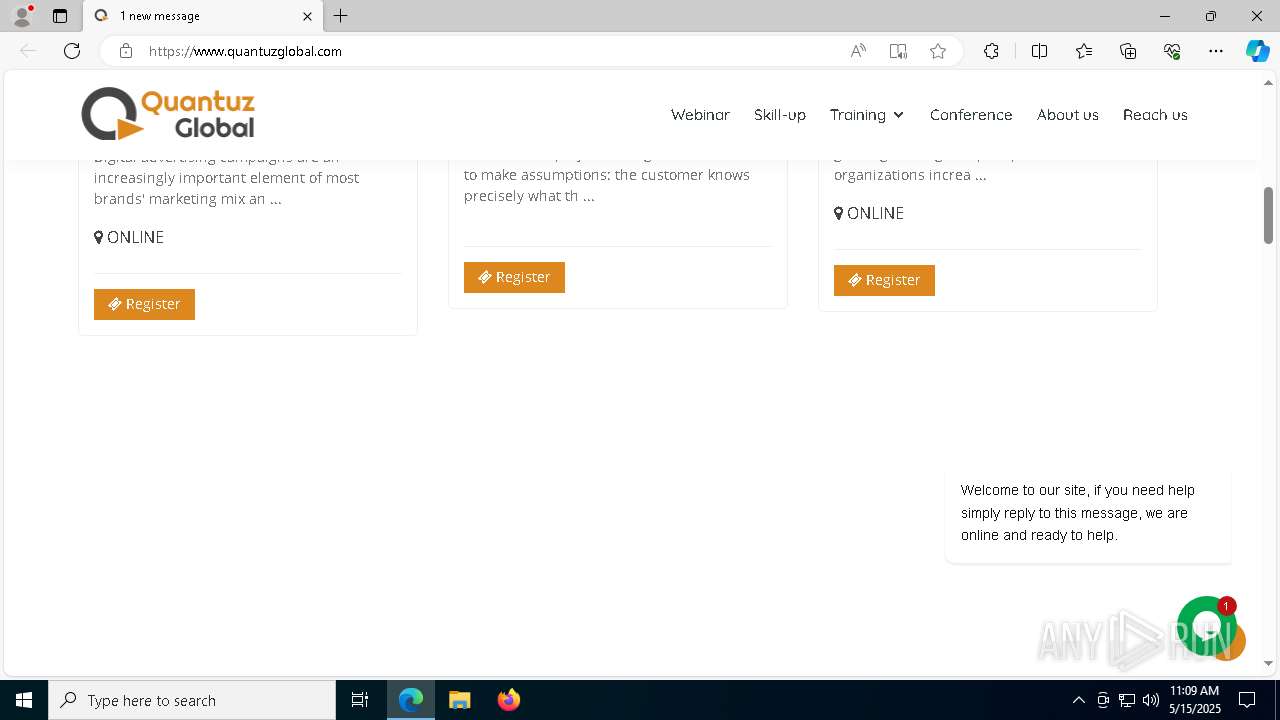Image resolution: width=1280 pixels, height=720 pixels.
Task: Open the Copilot sidebar
Action: (1257, 51)
